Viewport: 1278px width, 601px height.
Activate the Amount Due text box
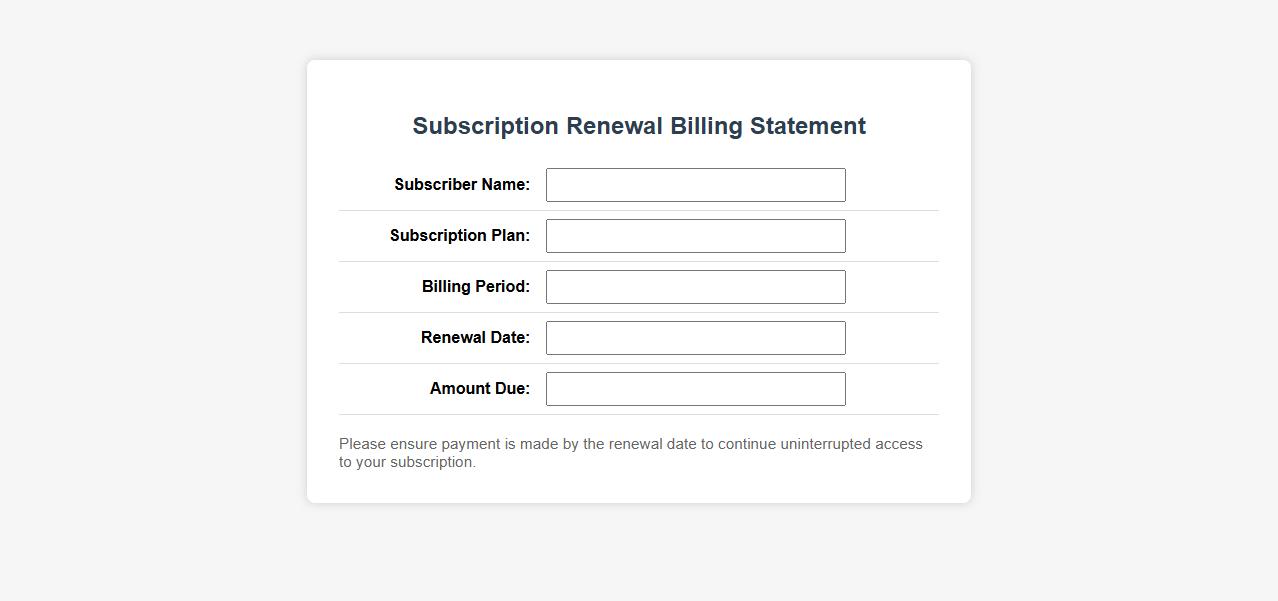tap(695, 389)
